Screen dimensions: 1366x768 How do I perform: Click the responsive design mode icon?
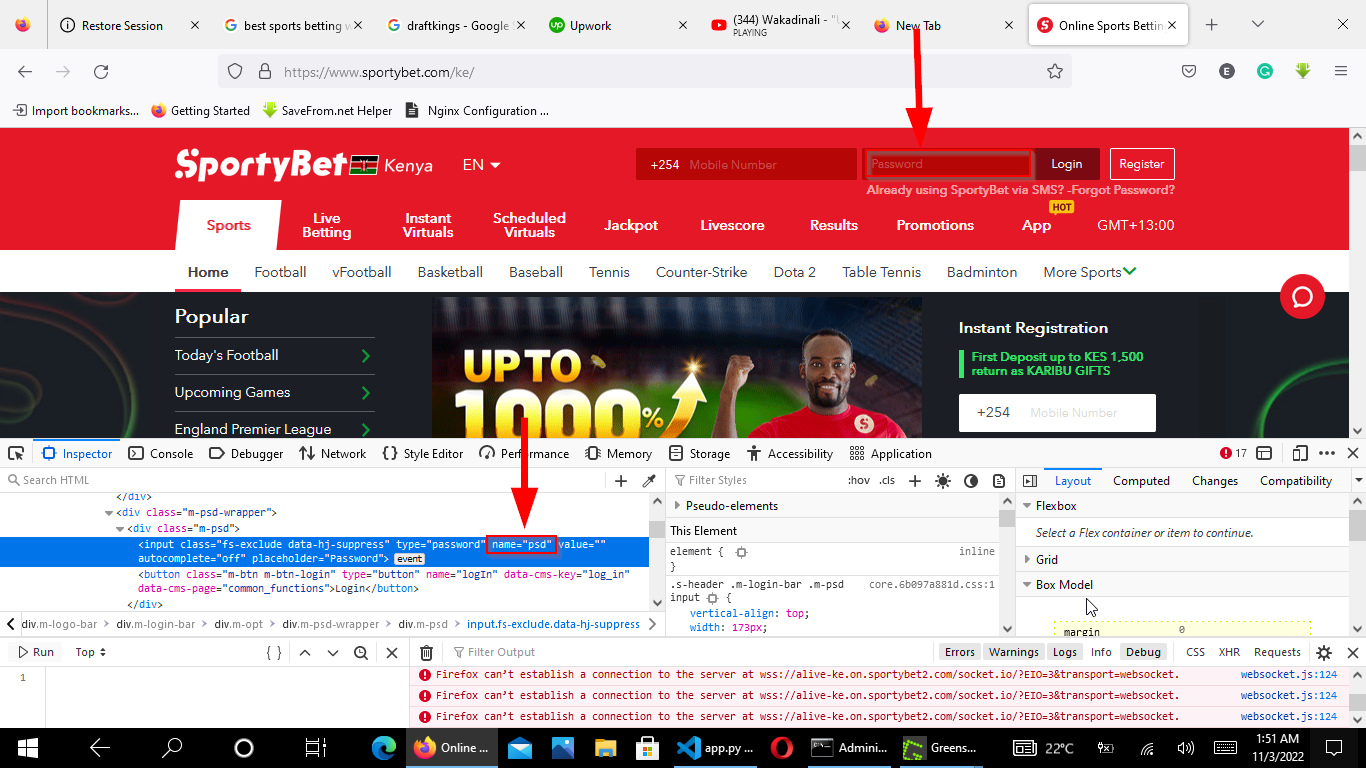(1300, 453)
